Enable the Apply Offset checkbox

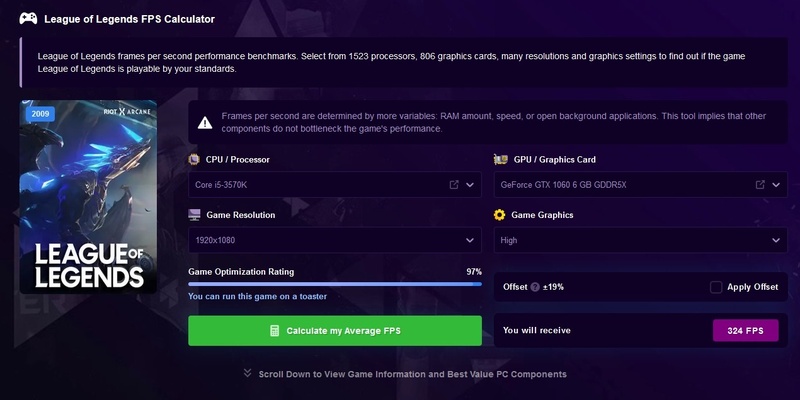[x=716, y=287]
